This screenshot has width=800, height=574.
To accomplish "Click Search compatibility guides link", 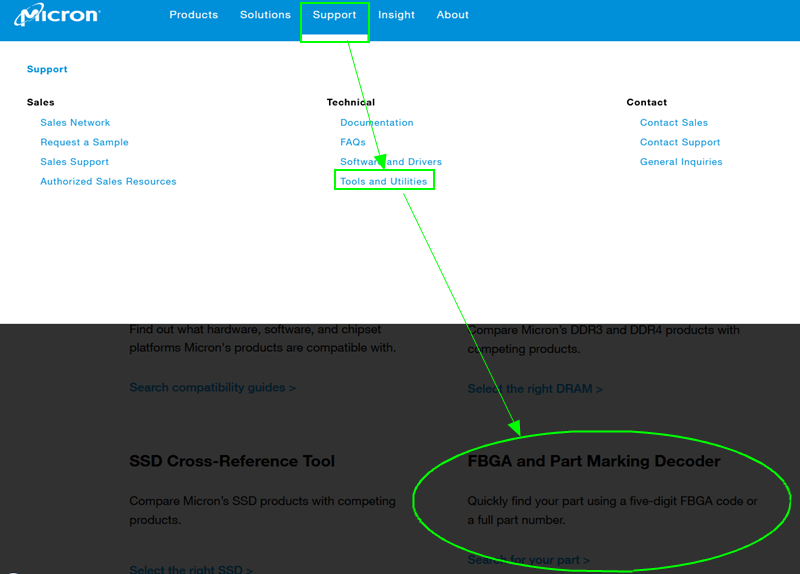I will [212, 387].
